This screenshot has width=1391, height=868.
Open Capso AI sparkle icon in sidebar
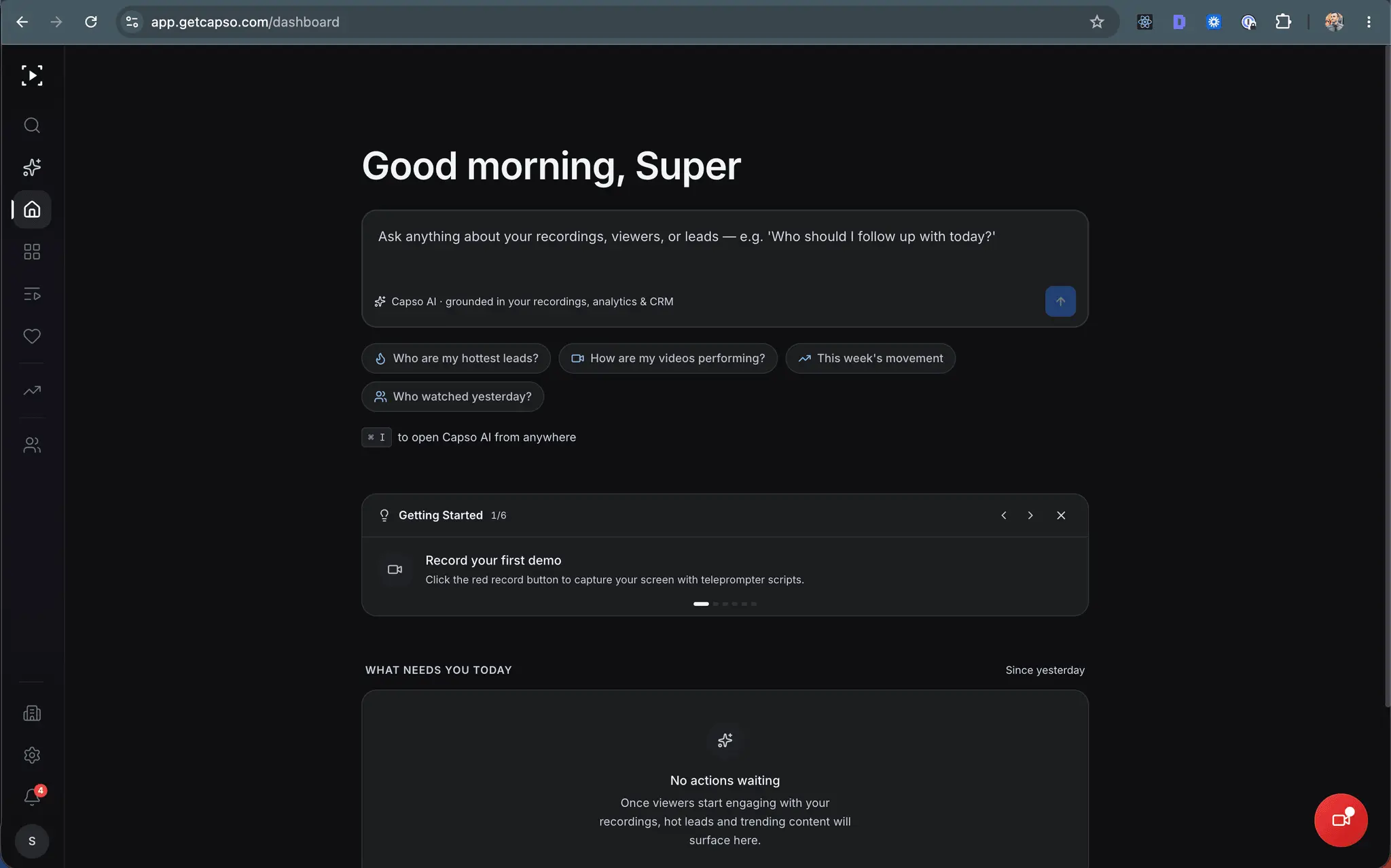[x=32, y=167]
